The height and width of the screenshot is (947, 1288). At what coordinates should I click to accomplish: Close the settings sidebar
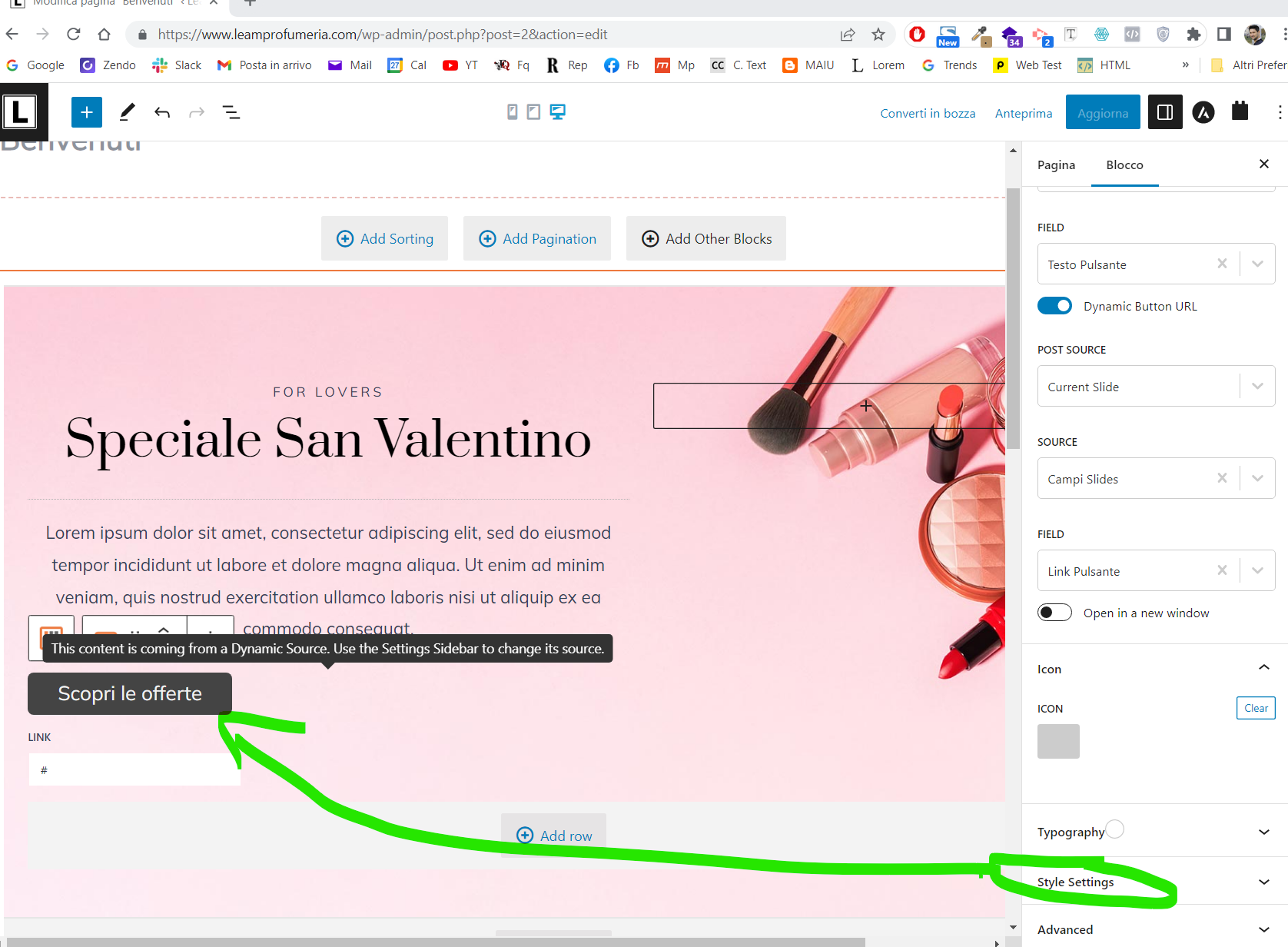tap(1264, 164)
